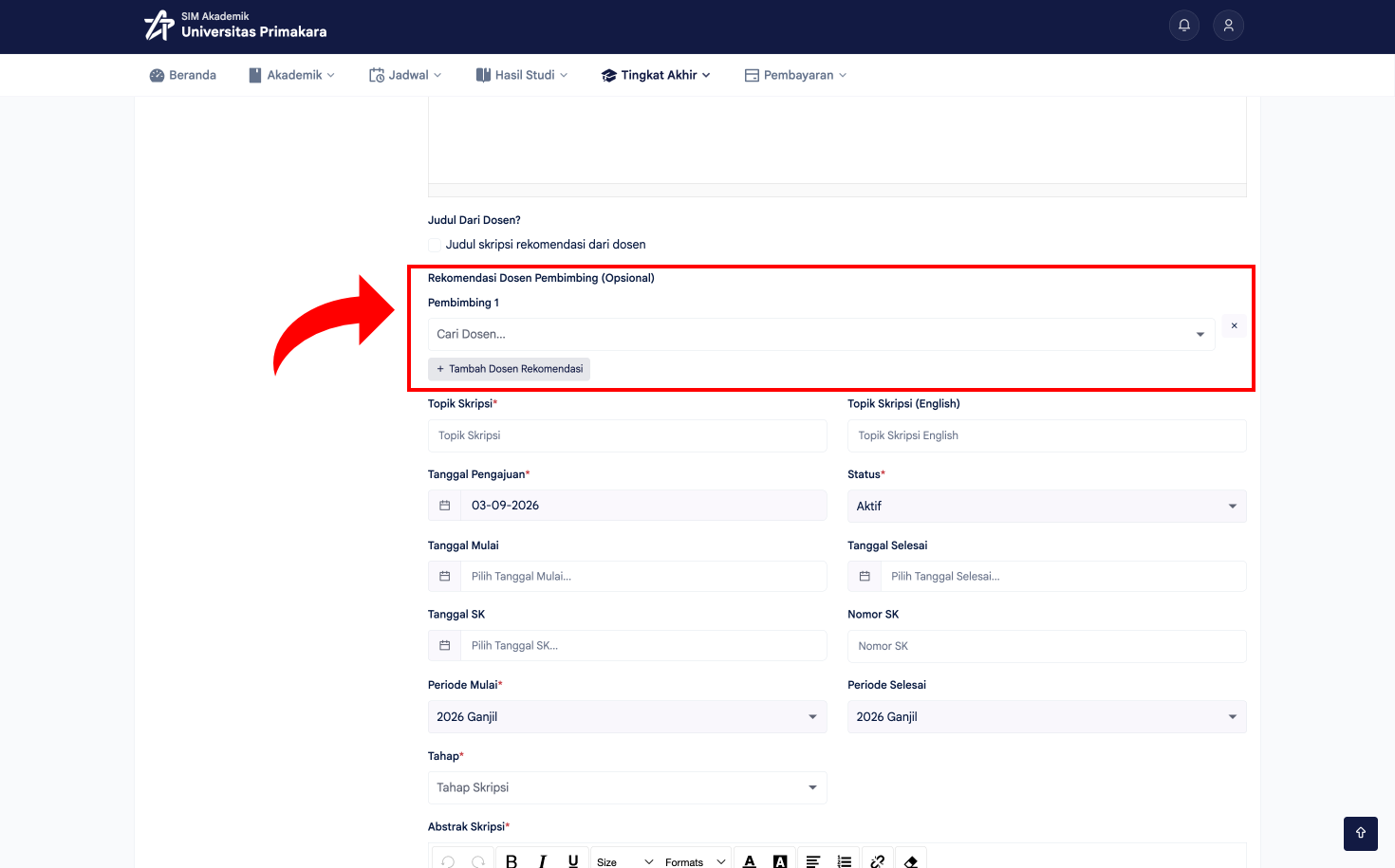Open the notifications bell
The height and width of the screenshot is (868, 1395).
(1184, 26)
